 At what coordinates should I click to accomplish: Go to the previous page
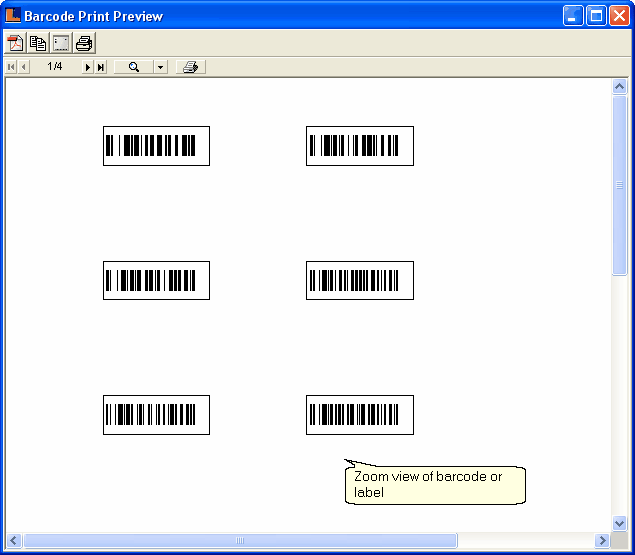click(x=24, y=67)
